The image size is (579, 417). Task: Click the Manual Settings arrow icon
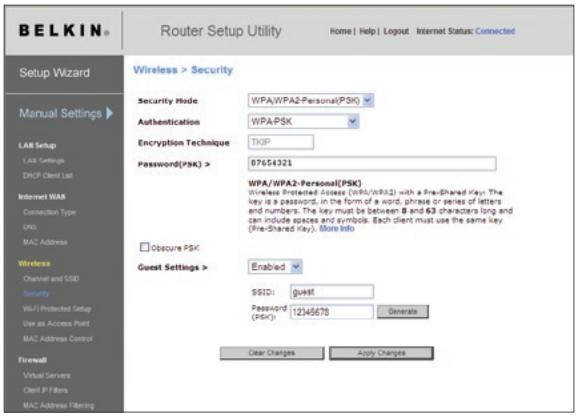click(109, 113)
